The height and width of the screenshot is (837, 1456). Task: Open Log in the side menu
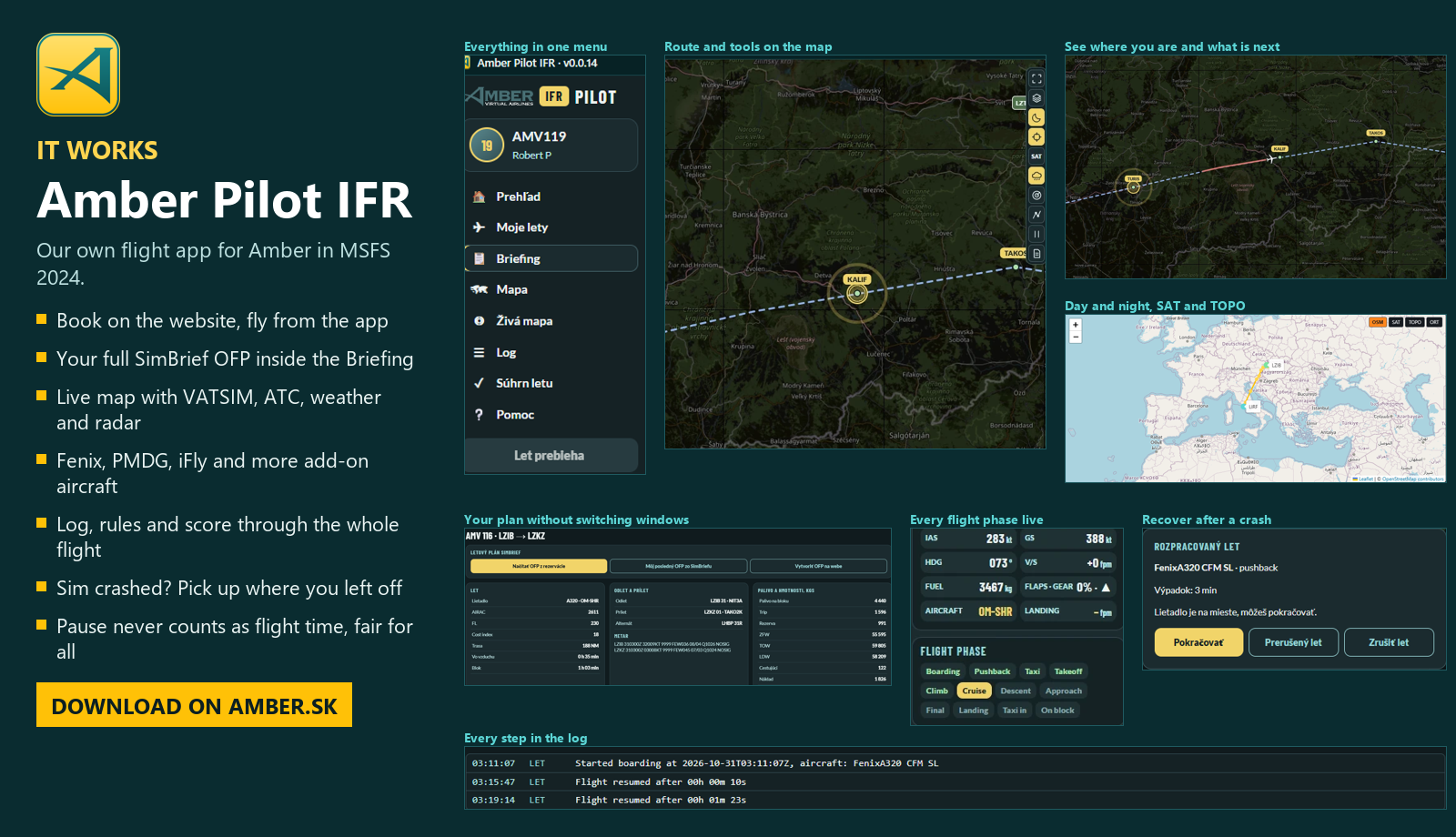[551, 352]
